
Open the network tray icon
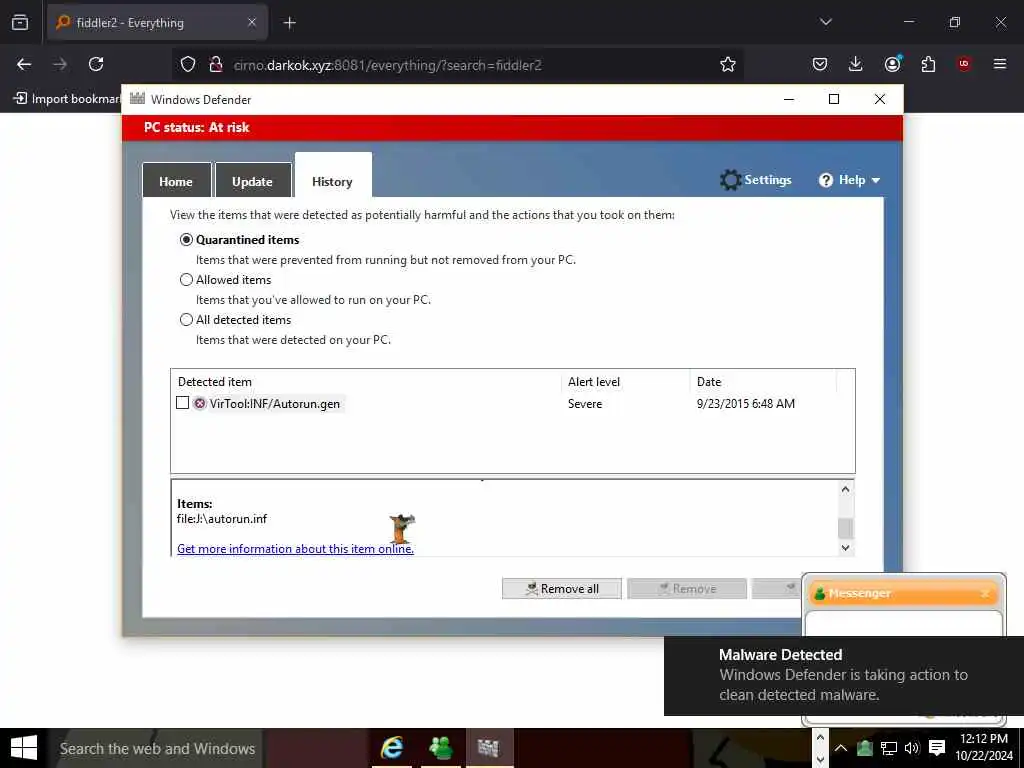[888, 748]
